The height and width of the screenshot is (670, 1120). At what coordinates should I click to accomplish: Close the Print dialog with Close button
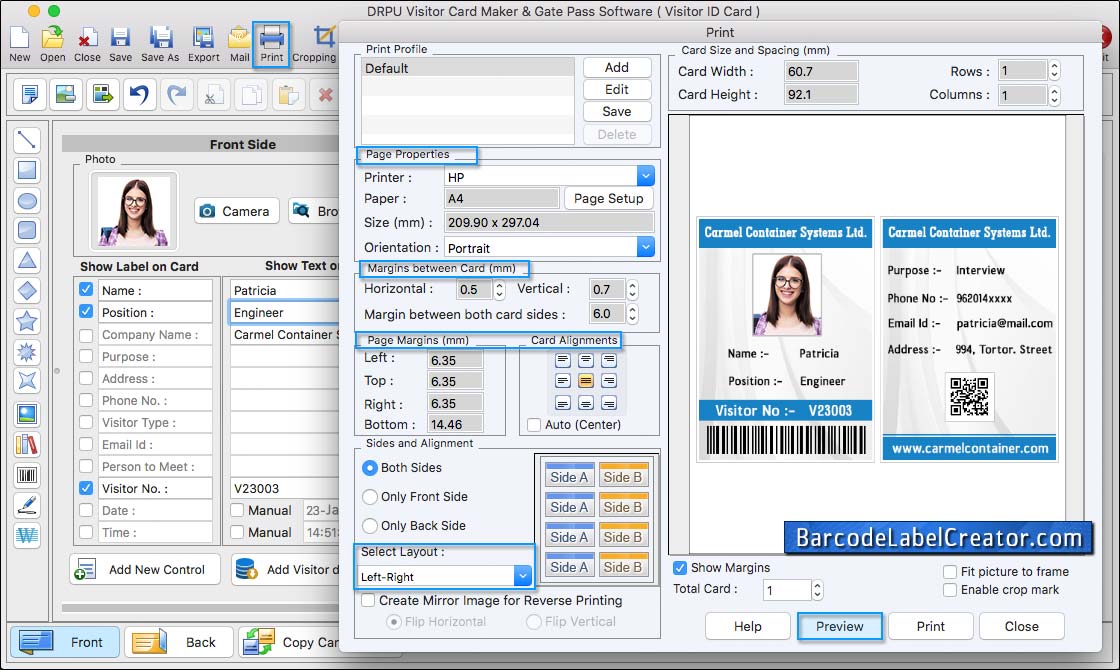pos(1021,626)
